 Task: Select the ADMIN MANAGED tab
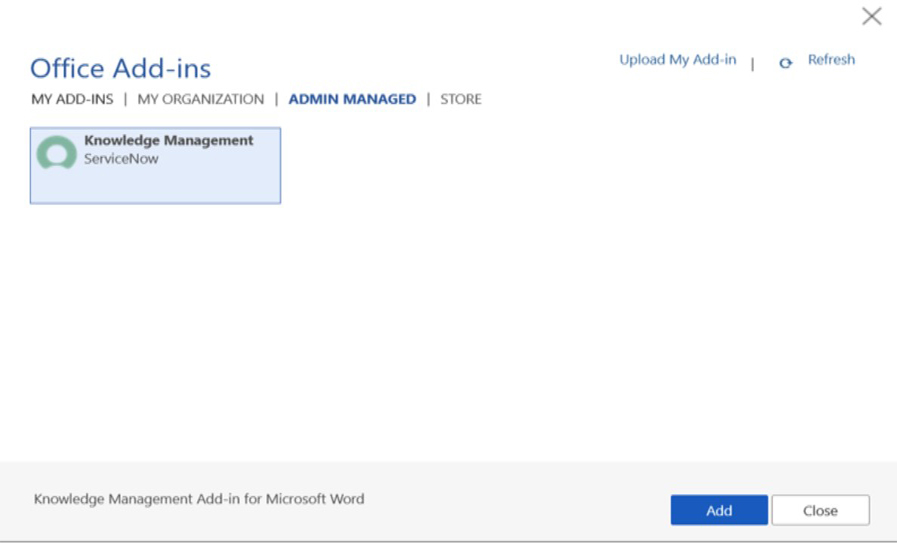352,99
